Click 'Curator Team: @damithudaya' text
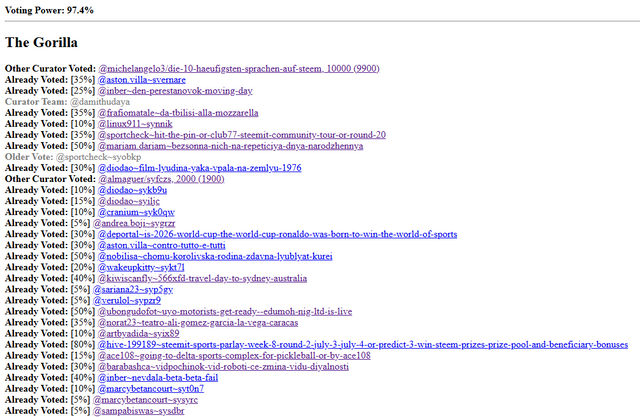Screen dimensions: 640x417 [67, 102]
